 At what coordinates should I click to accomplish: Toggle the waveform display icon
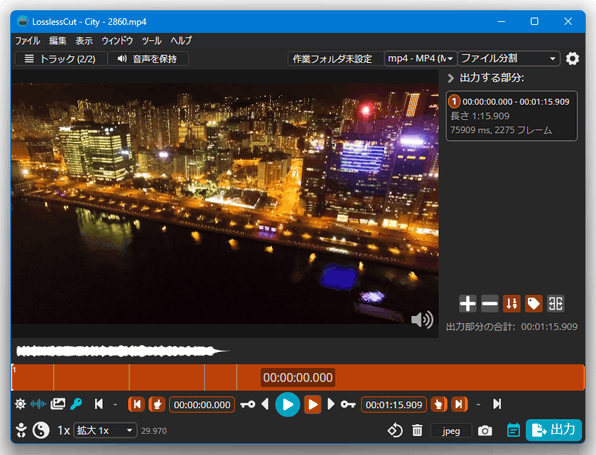click(38, 404)
